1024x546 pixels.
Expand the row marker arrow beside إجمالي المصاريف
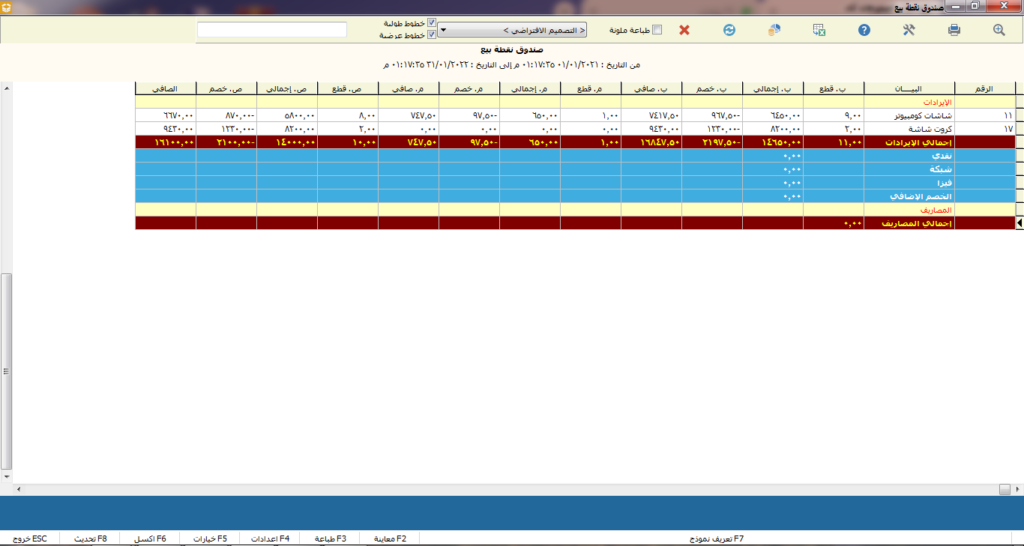tap(1019, 224)
